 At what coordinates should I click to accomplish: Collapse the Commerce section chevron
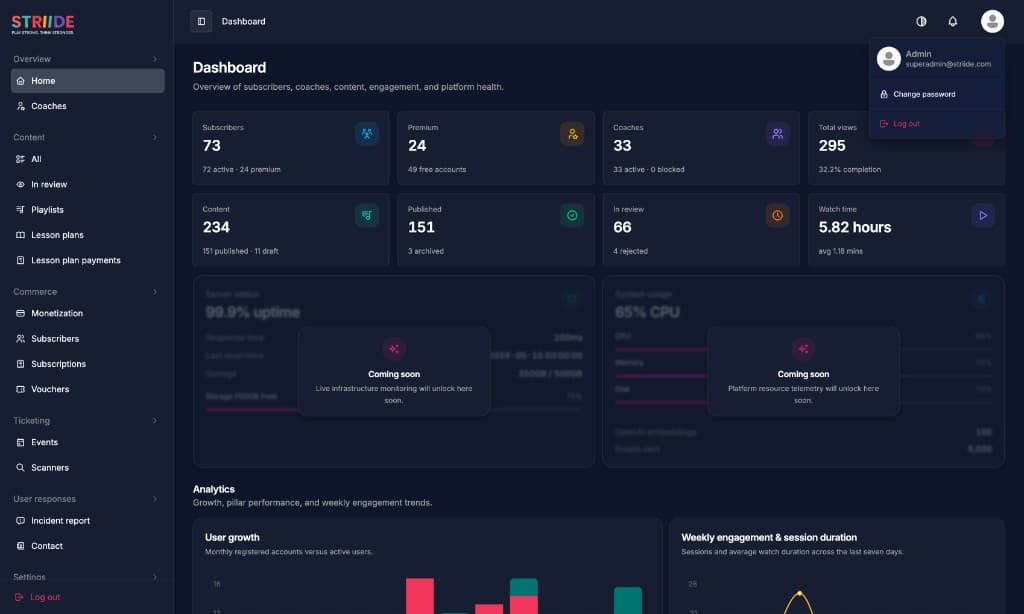[x=155, y=291]
